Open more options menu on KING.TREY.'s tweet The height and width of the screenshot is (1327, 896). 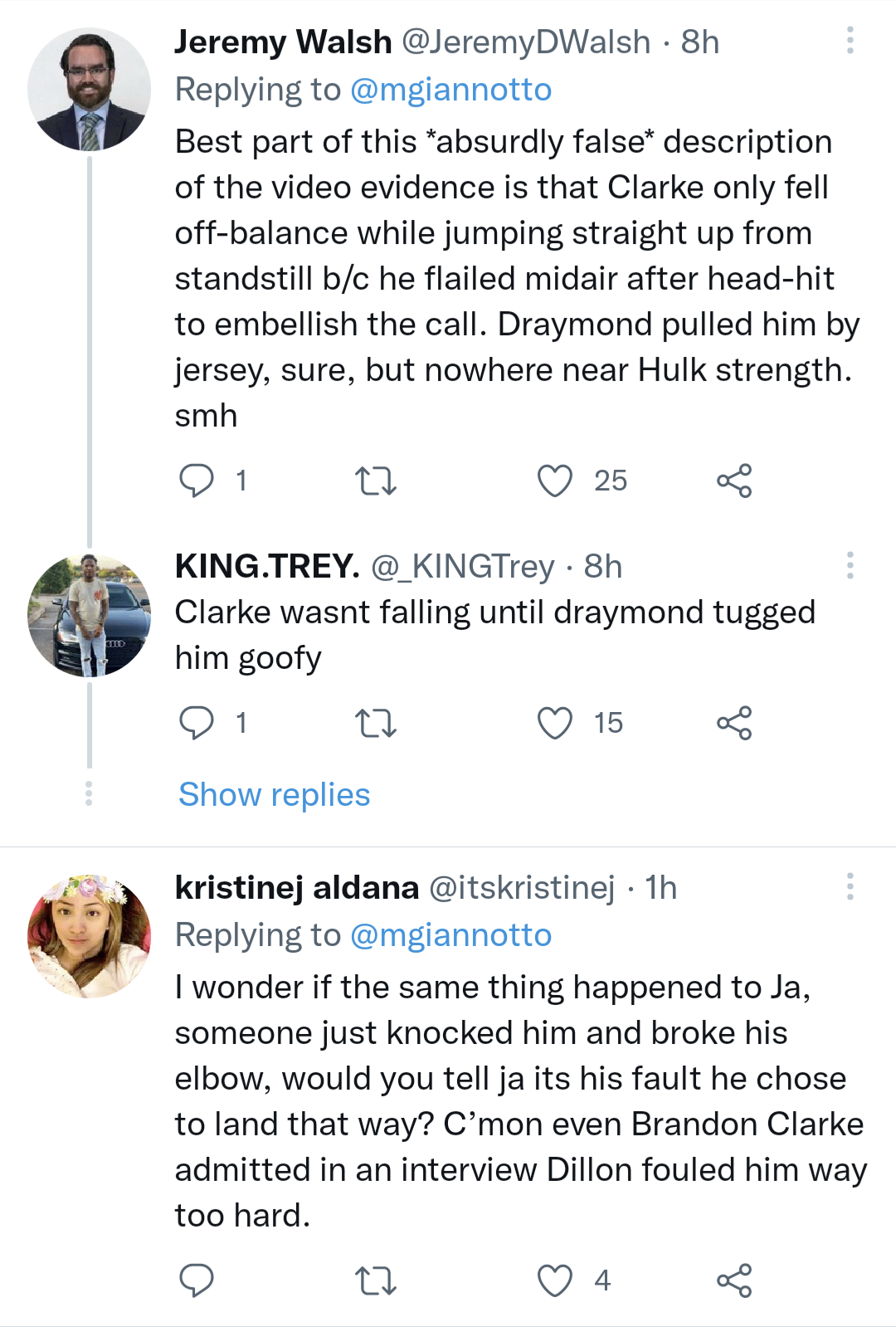850,565
